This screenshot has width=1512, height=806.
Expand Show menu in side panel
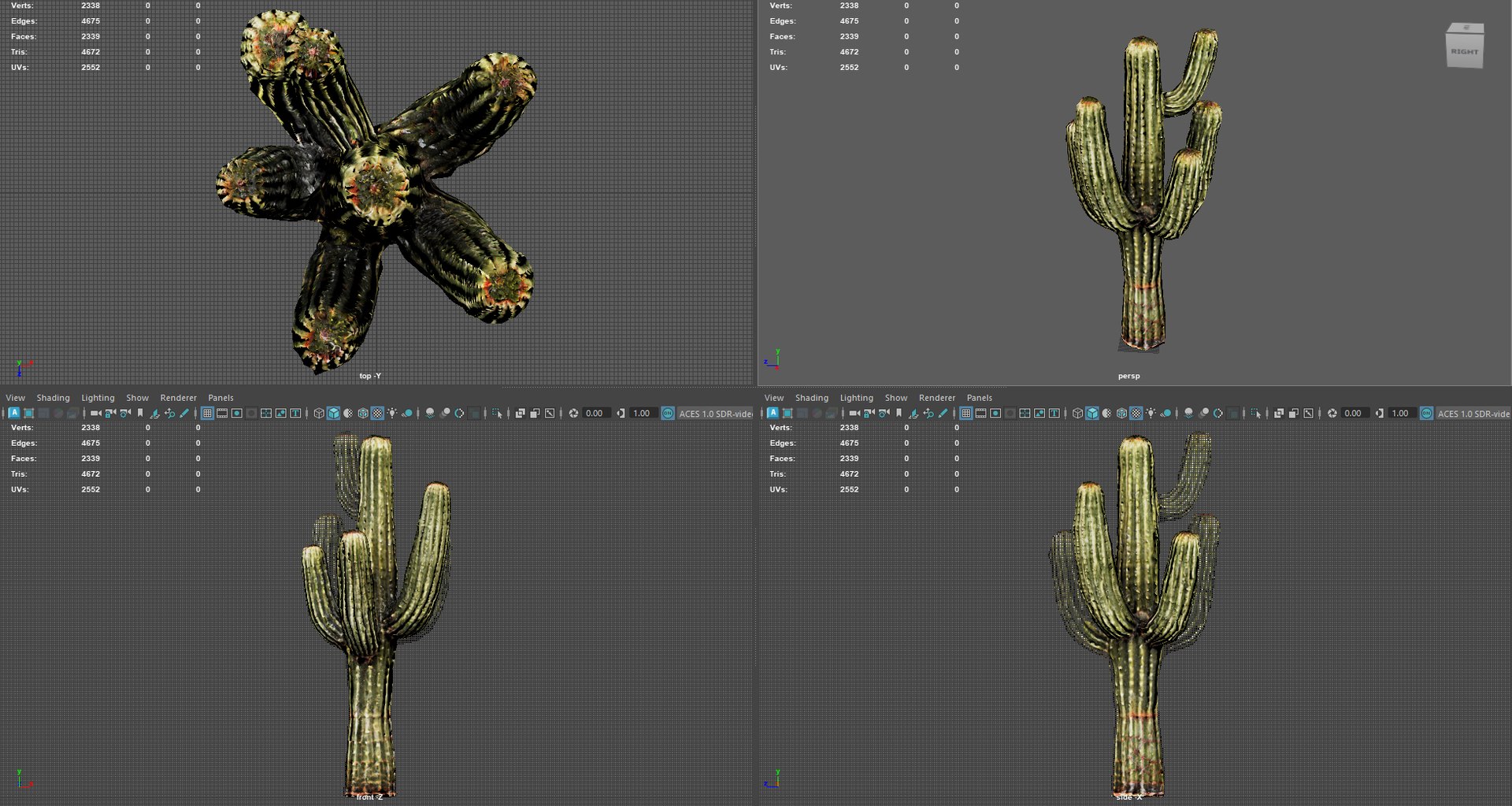point(896,398)
